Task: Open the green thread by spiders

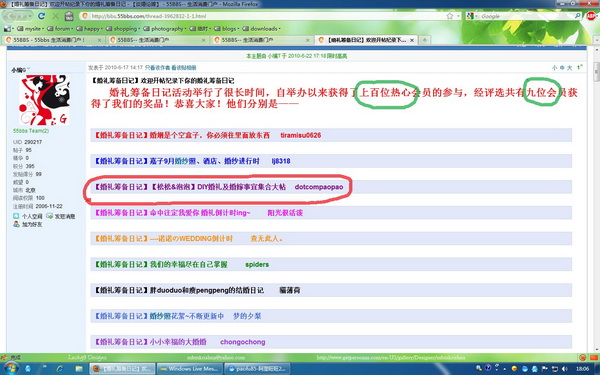Action: coord(181,264)
